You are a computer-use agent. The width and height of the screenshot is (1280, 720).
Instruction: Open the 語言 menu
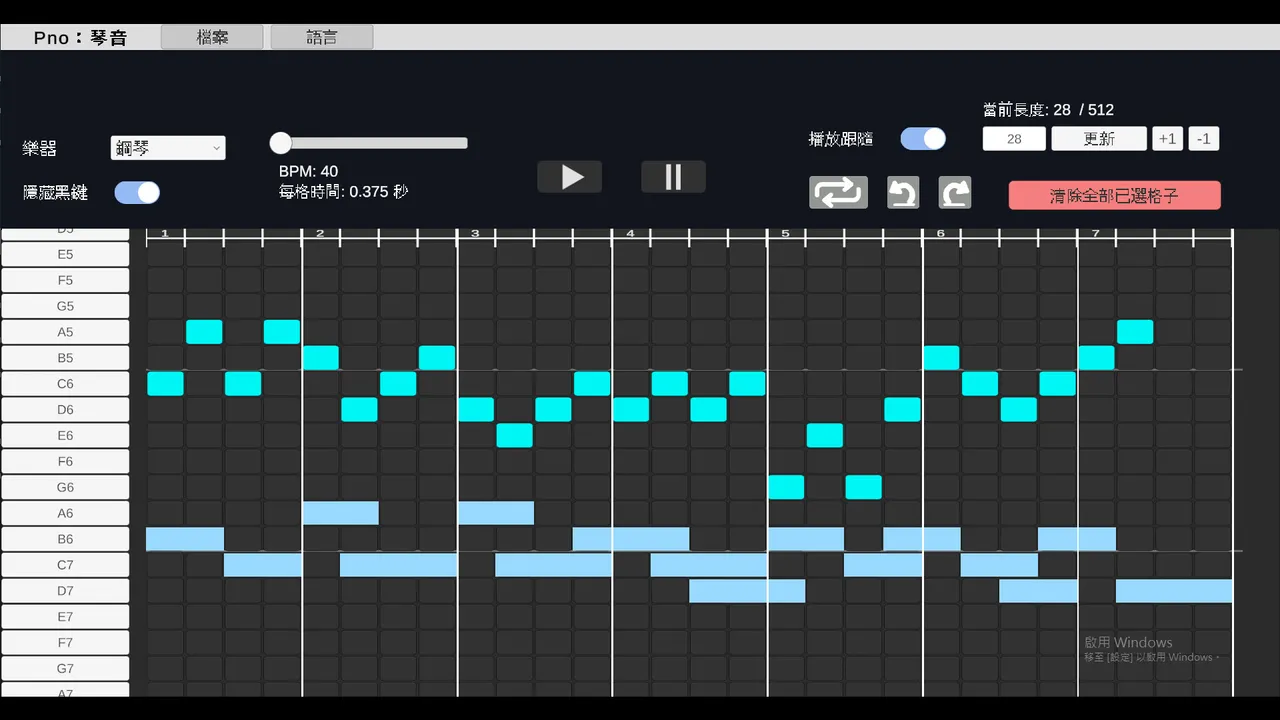point(322,37)
